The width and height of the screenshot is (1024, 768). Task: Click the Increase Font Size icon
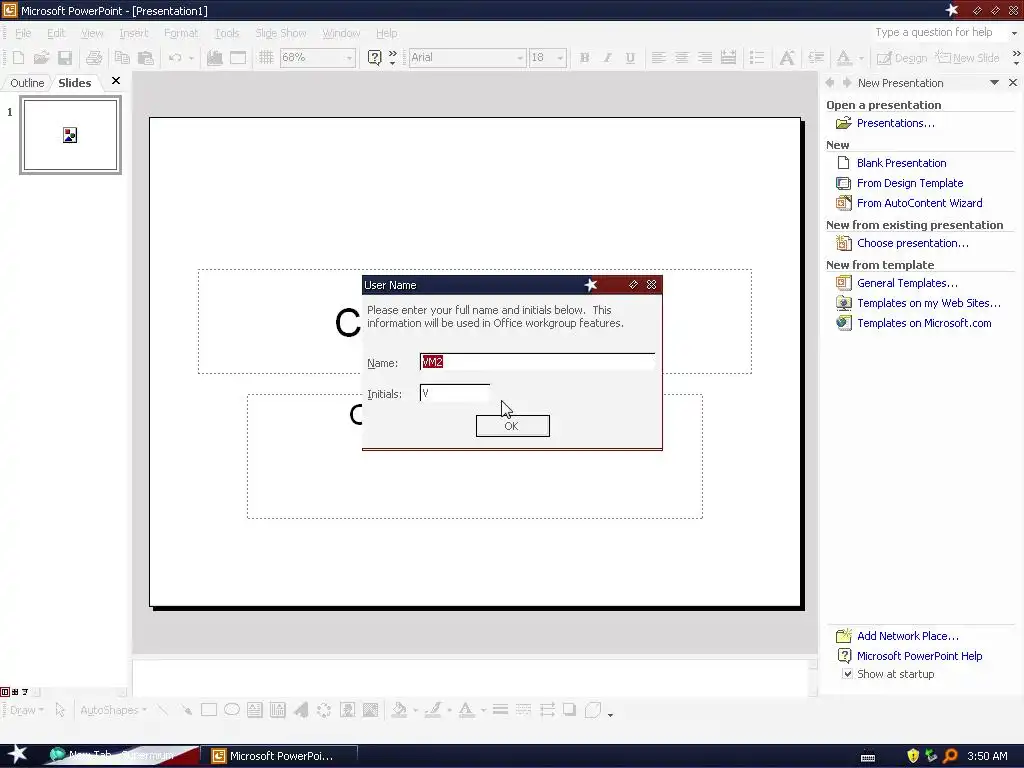pos(787,57)
